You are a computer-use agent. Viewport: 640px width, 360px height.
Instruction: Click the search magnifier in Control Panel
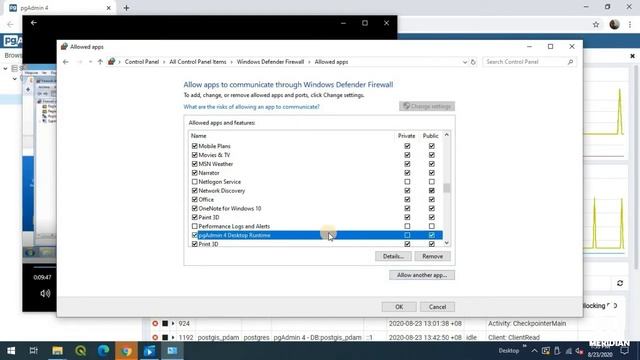pos(570,62)
